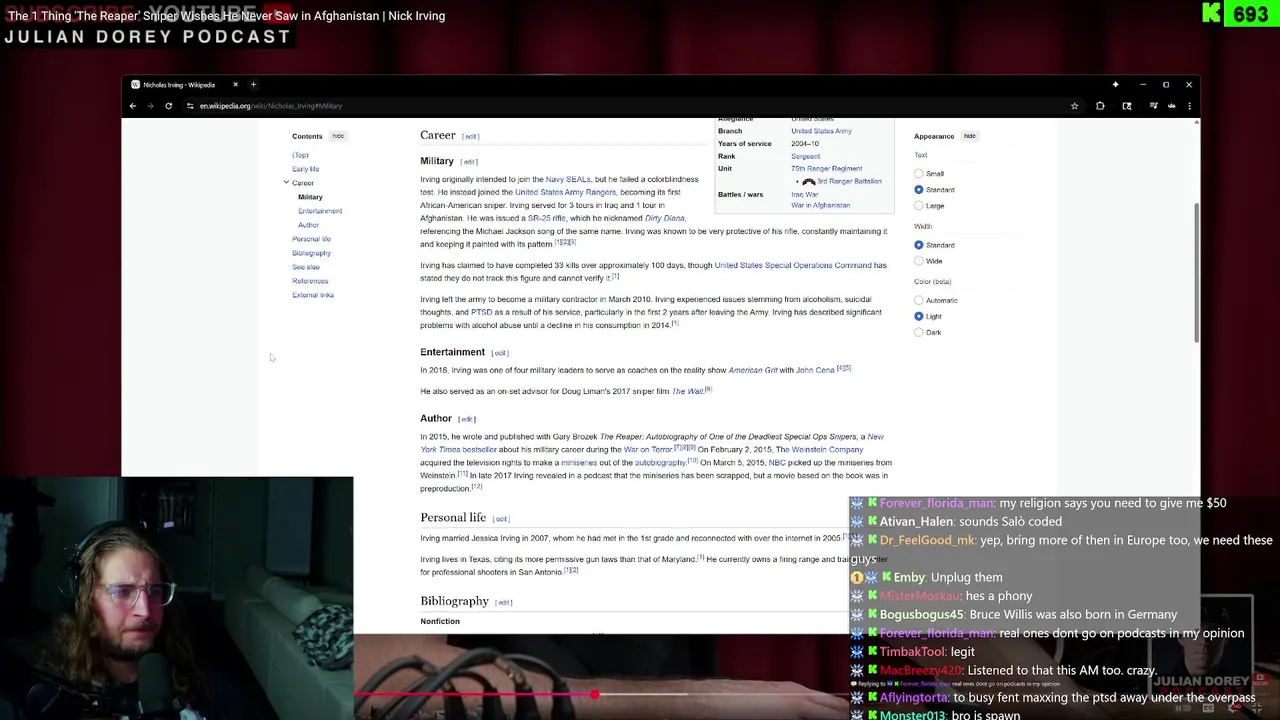Go back in the browser

pyautogui.click(x=132, y=106)
